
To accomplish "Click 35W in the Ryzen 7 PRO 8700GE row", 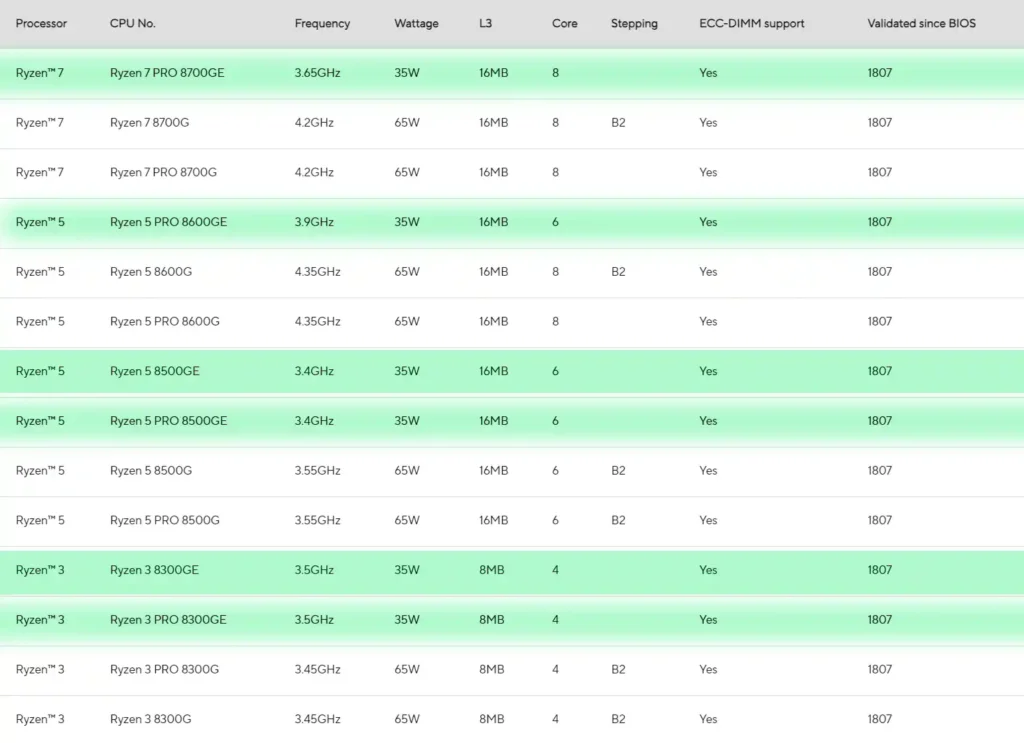I will 407,73.
